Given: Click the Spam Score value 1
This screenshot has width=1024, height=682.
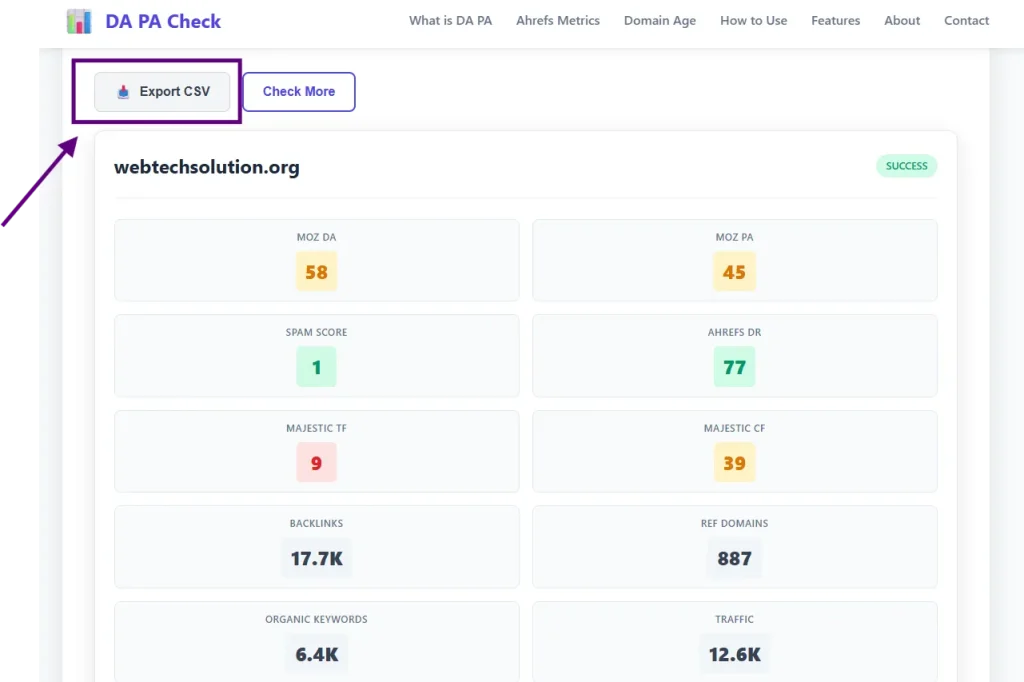Looking at the screenshot, I should (x=317, y=367).
